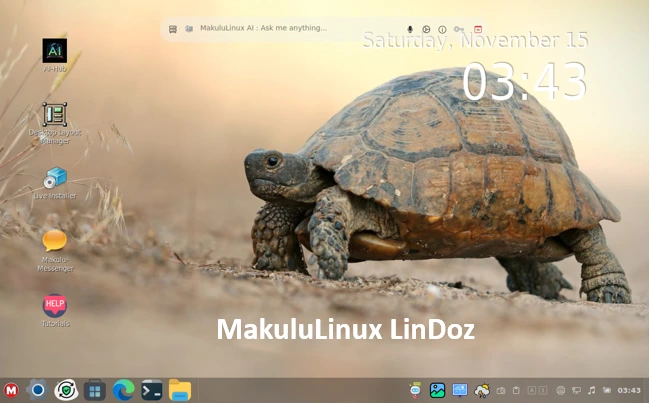Click the large 03:43 desktop clock
The height and width of the screenshot is (404, 650).
pyautogui.click(x=524, y=81)
